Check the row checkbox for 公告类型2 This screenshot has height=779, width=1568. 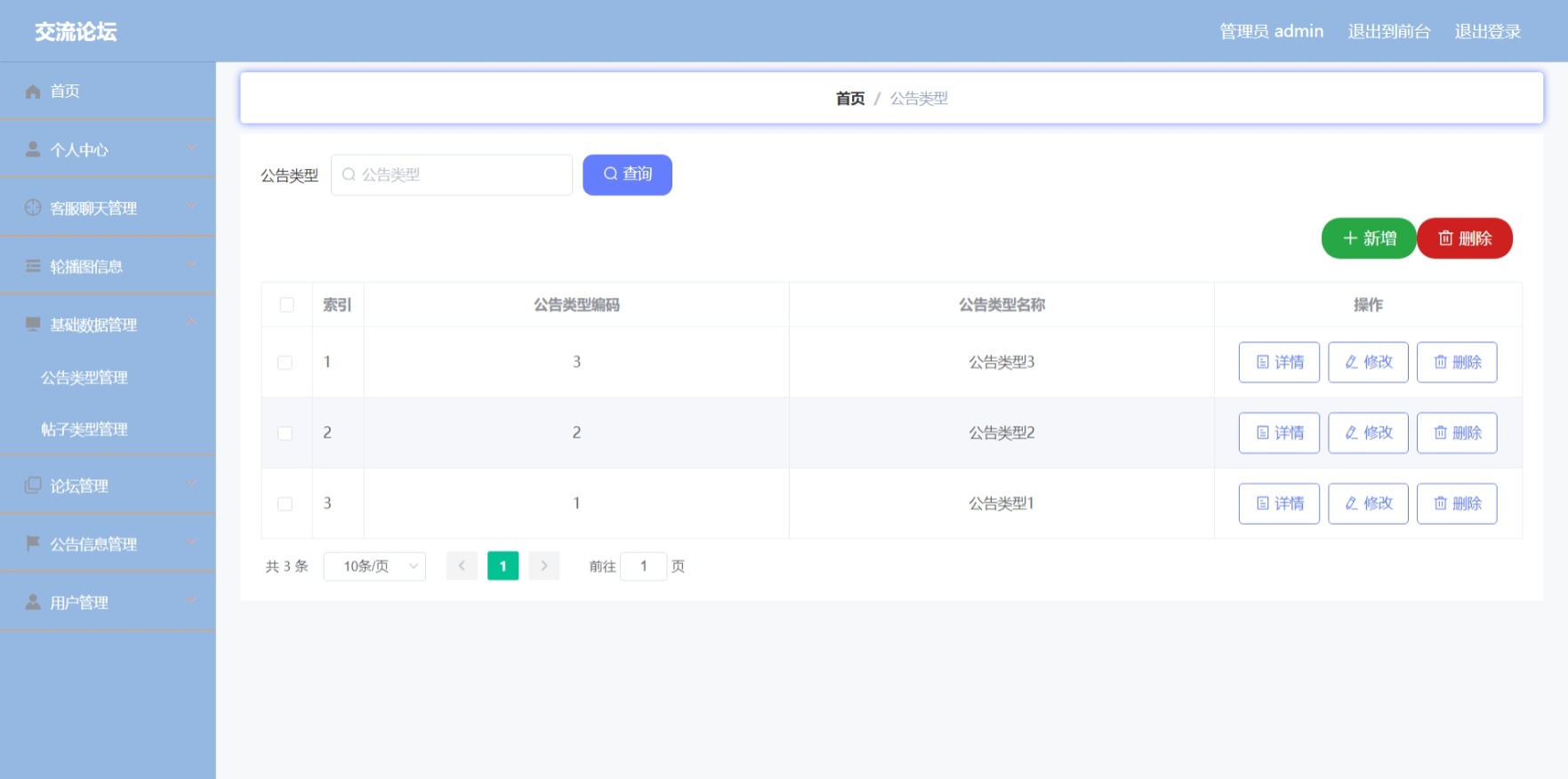tap(285, 433)
